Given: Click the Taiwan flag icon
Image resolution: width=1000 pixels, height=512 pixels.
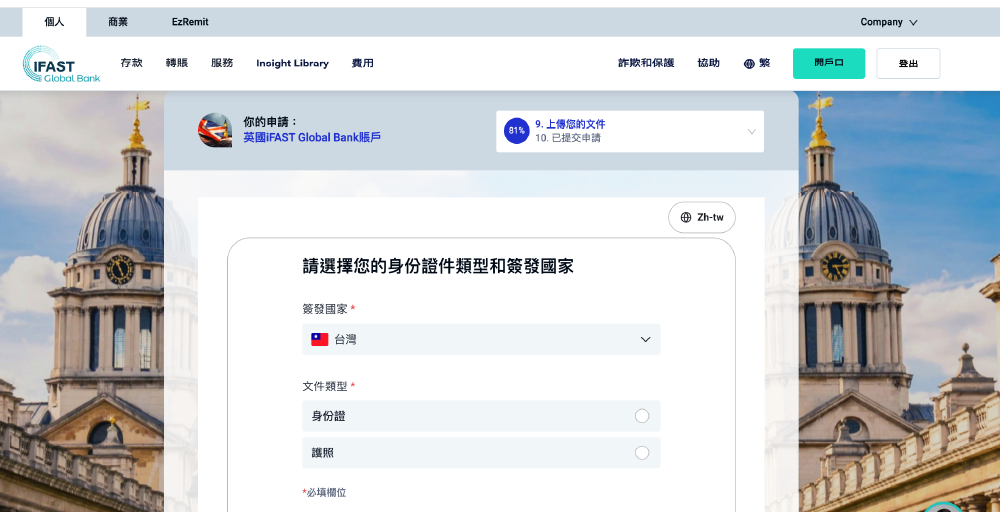Looking at the screenshot, I should coord(320,339).
